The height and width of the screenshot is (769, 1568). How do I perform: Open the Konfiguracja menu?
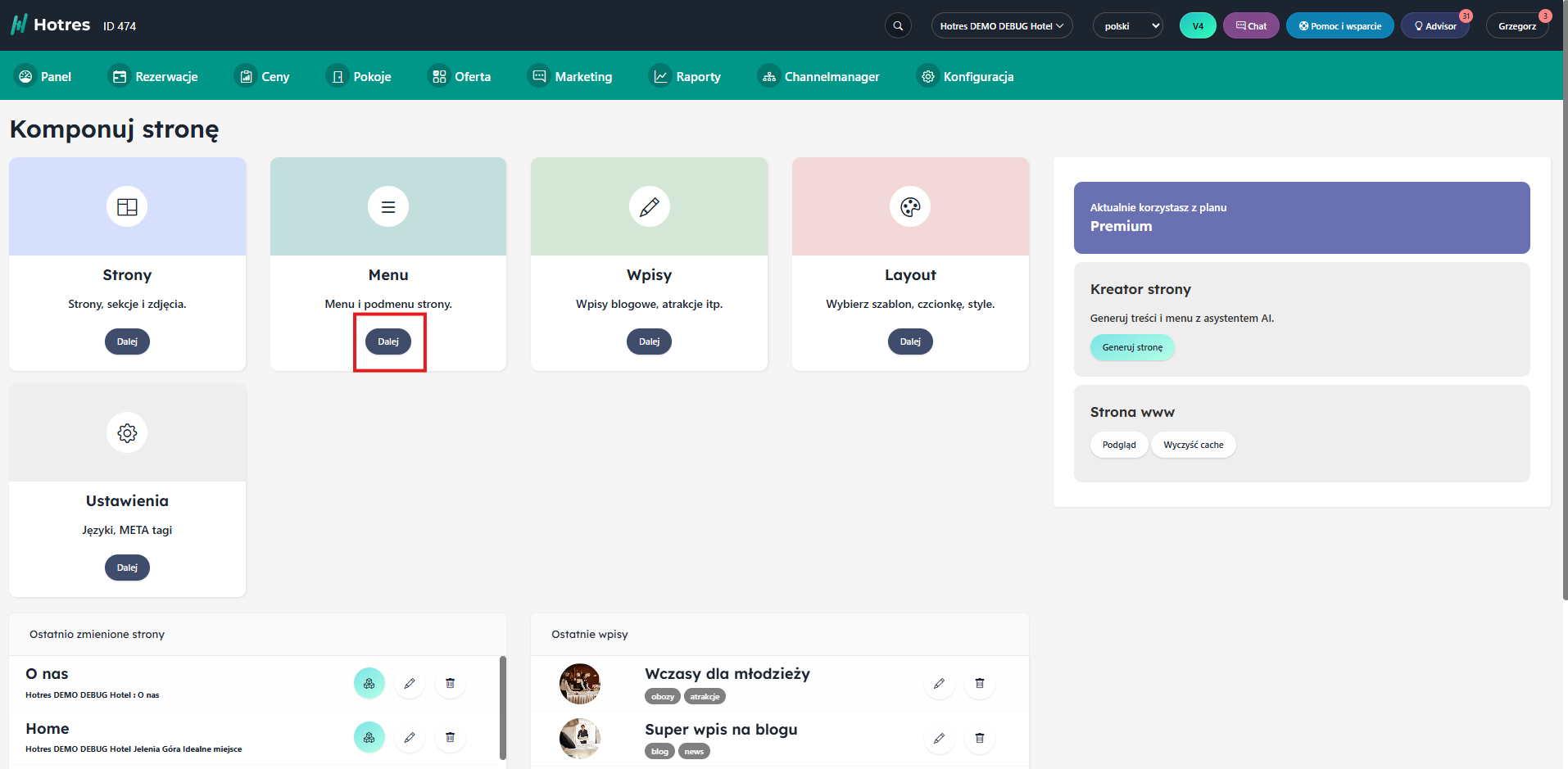click(x=967, y=76)
